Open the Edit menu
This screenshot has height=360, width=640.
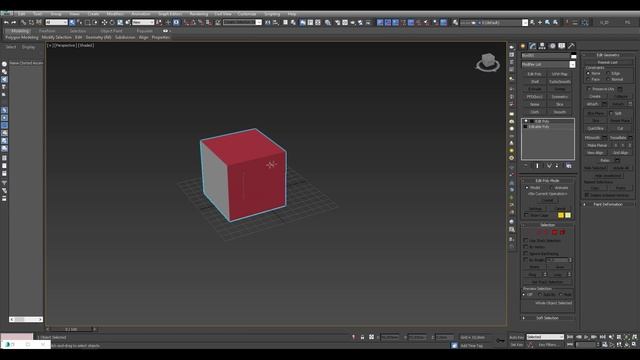tap(22, 14)
